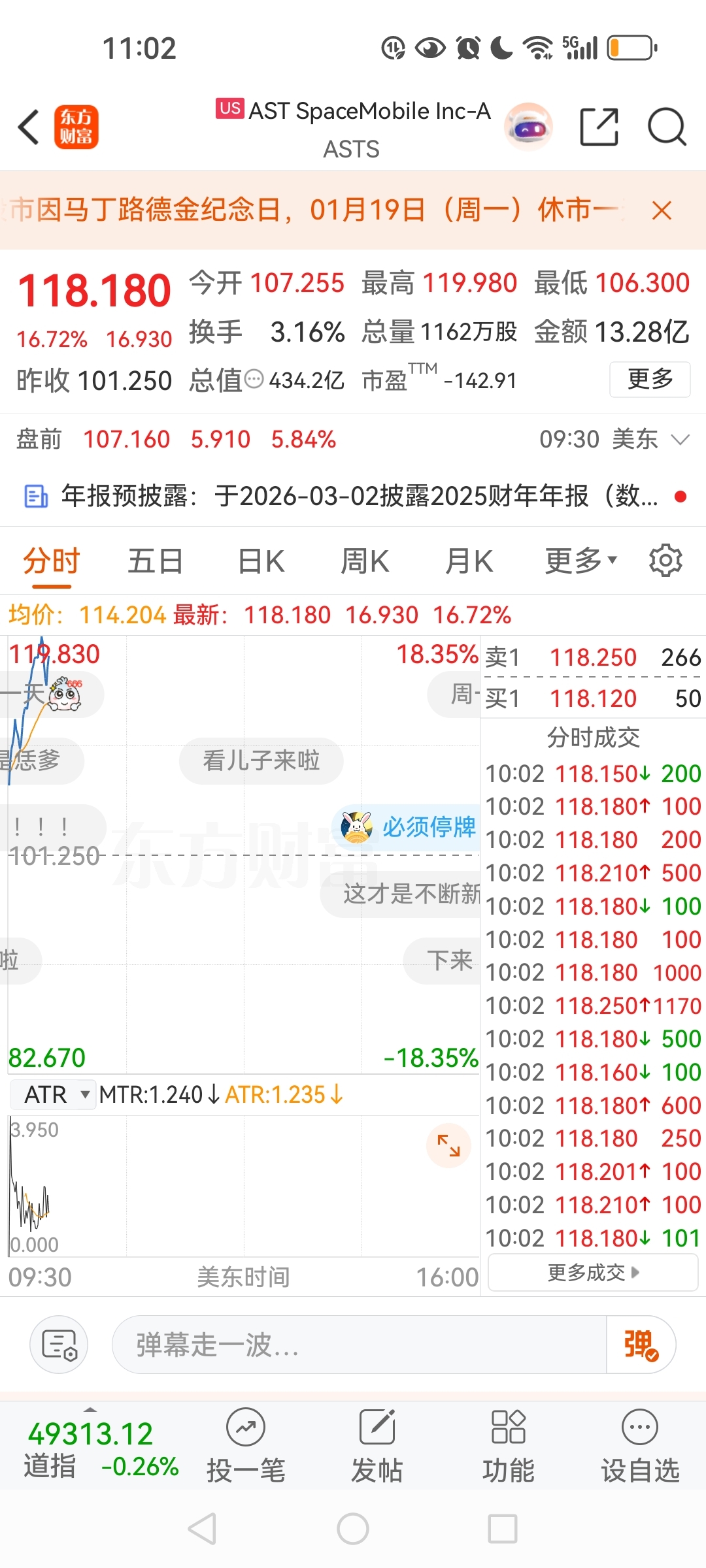The width and height of the screenshot is (706, 1568).
Task: Tap the trade row with volume 250
Action: pyautogui.click(x=593, y=1138)
